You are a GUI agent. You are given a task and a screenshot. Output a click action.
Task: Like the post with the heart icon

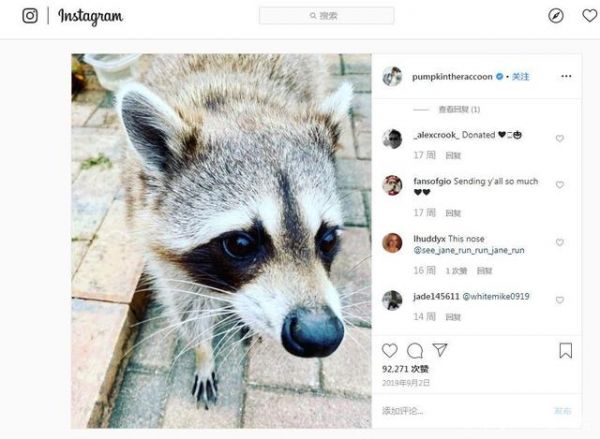(x=390, y=350)
